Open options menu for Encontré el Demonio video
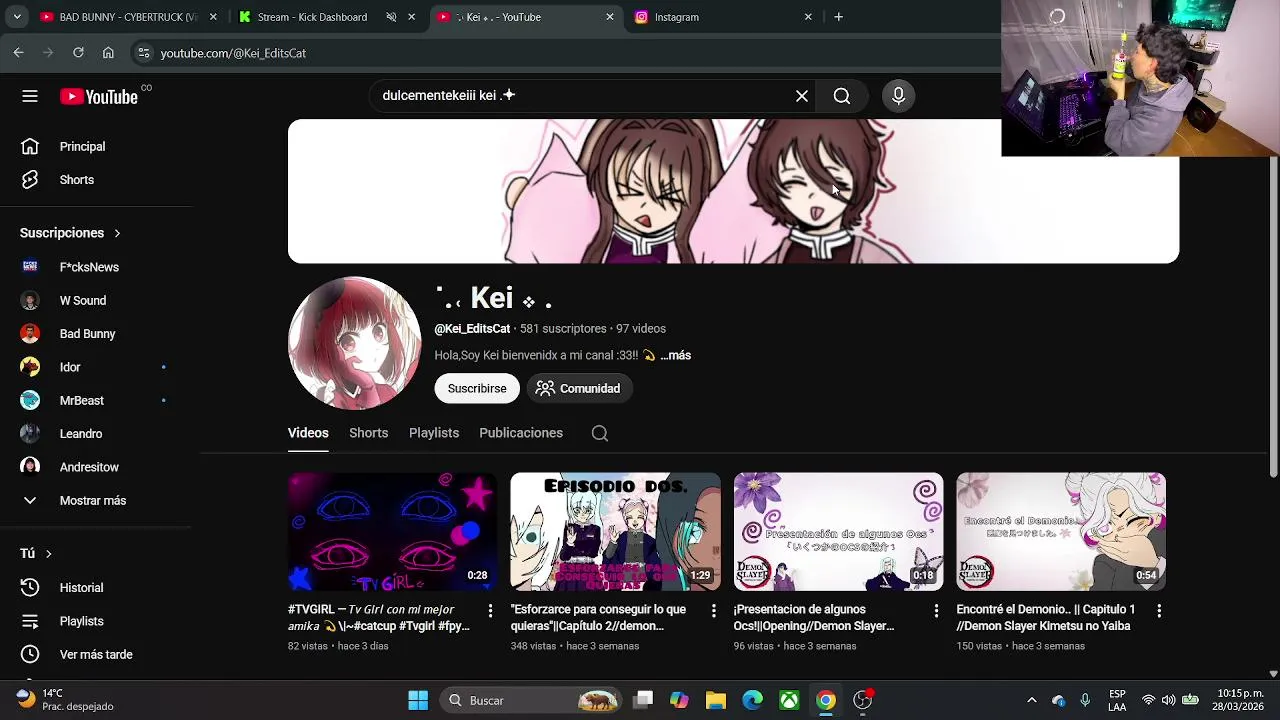The height and width of the screenshot is (720, 1280). coord(1159,610)
